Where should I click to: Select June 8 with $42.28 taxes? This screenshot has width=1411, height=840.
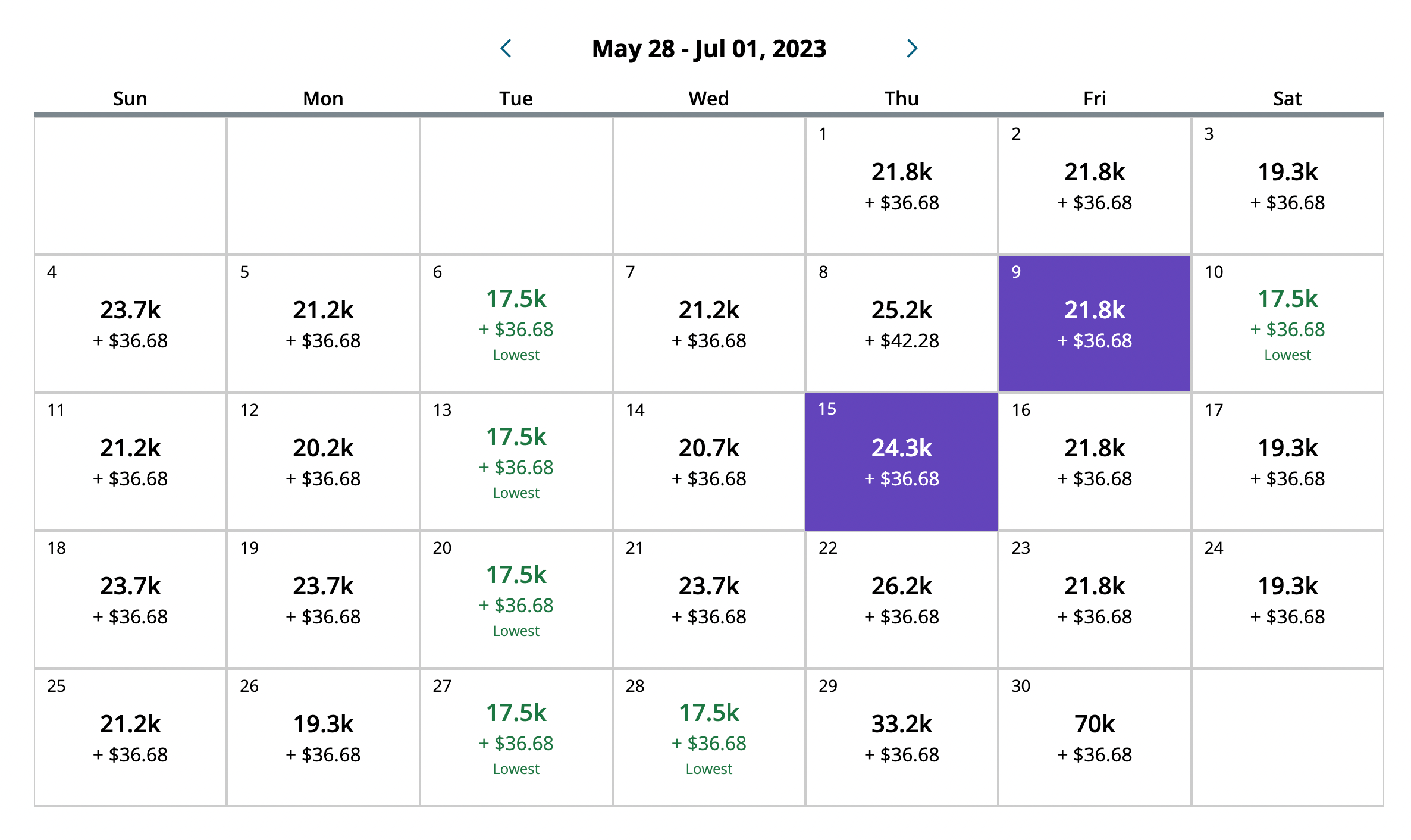point(901,324)
